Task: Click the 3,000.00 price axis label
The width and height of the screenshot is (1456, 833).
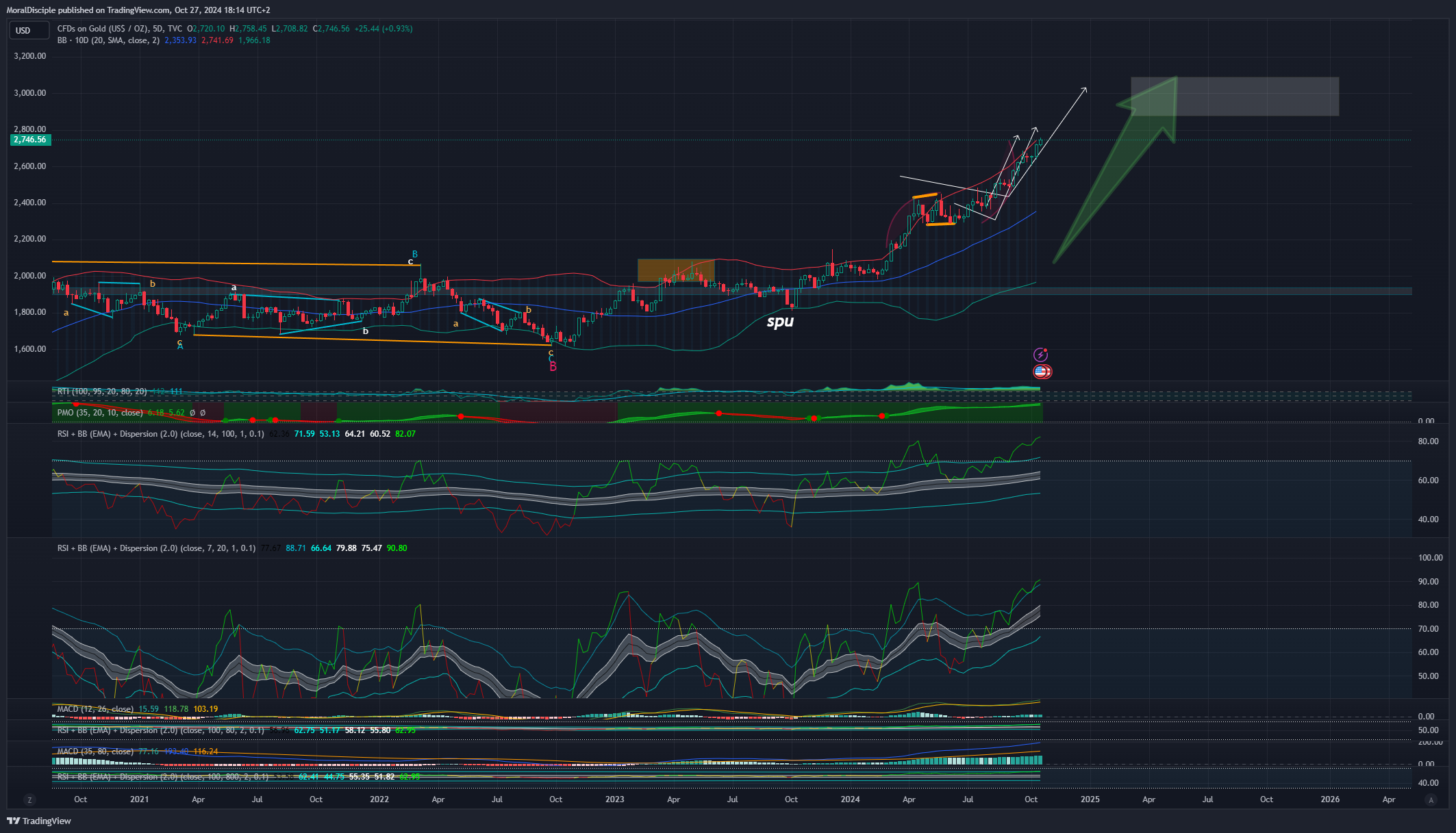Action: point(30,93)
